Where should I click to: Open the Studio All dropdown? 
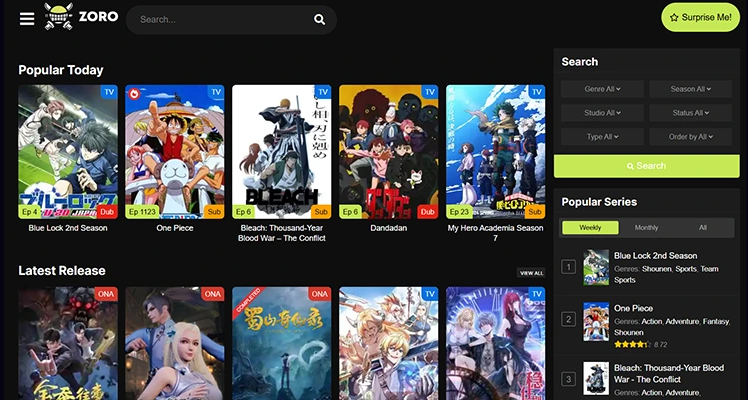(602, 113)
